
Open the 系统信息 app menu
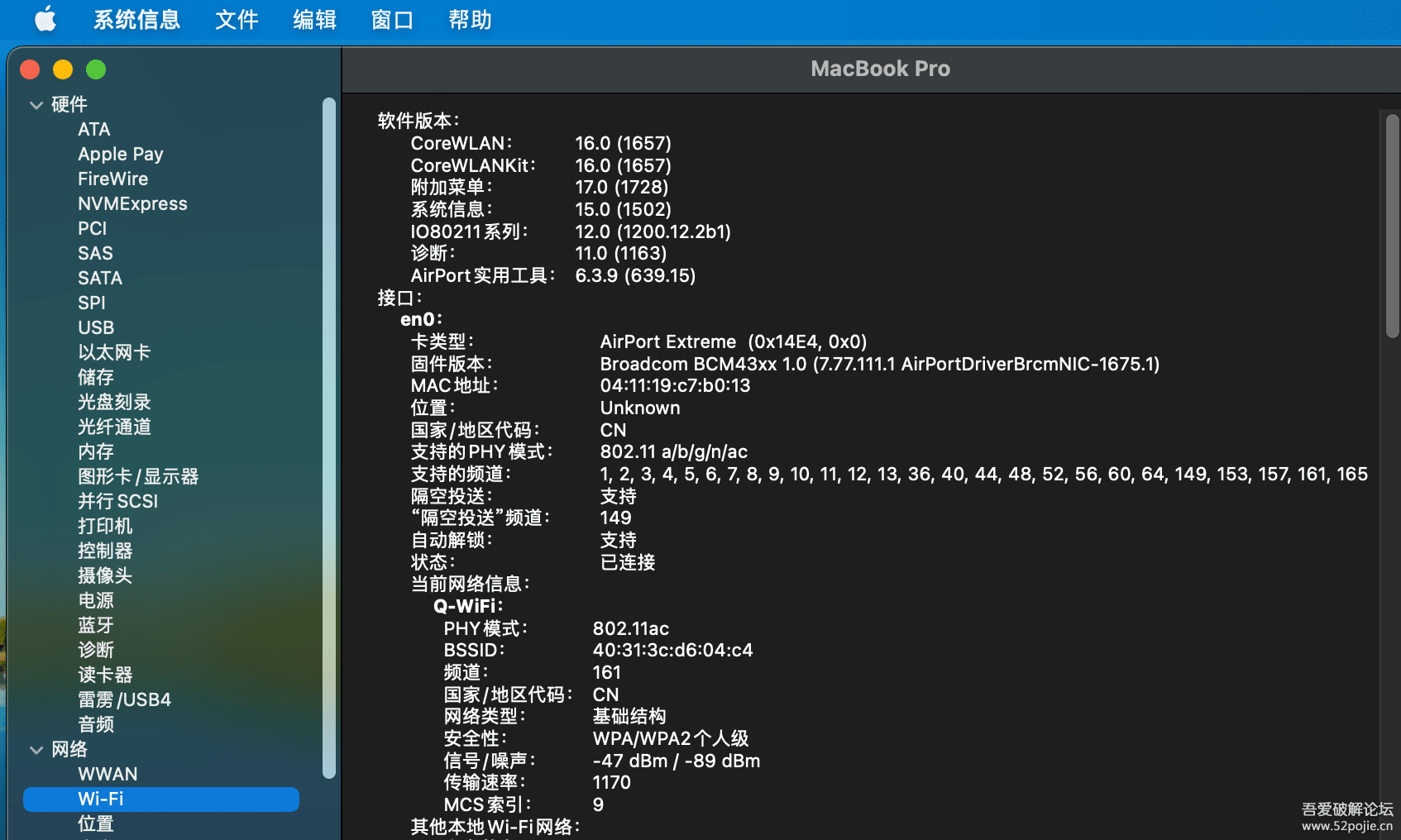tap(136, 20)
